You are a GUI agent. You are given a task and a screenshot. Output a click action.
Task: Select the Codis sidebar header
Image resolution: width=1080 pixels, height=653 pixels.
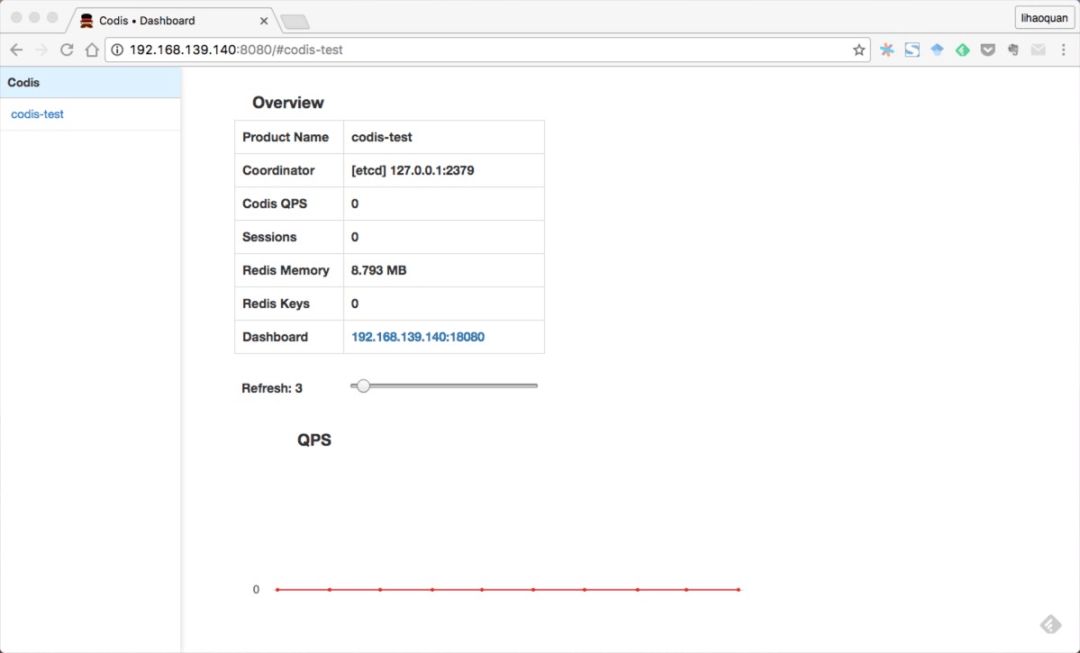pyautogui.click(x=90, y=83)
